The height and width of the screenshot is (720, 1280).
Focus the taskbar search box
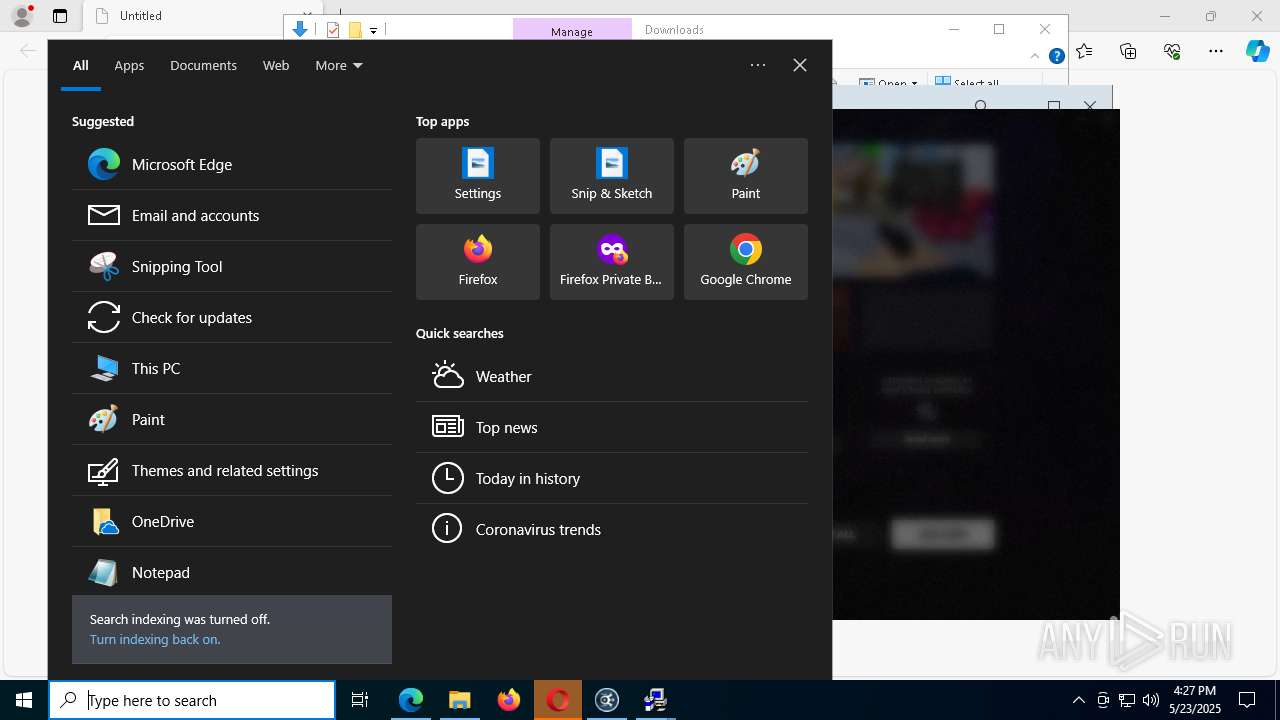coord(192,700)
